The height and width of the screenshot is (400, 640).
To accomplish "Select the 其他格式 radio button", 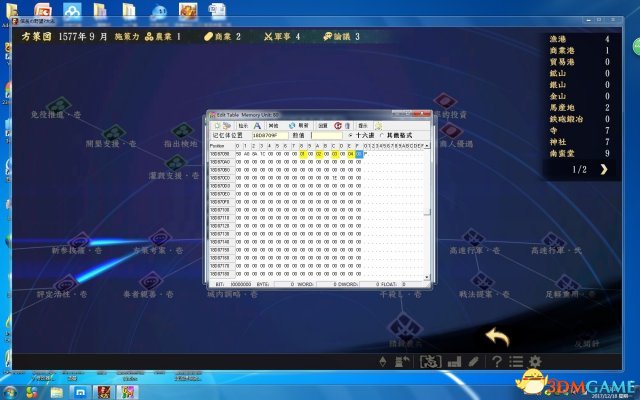I will click(x=382, y=135).
